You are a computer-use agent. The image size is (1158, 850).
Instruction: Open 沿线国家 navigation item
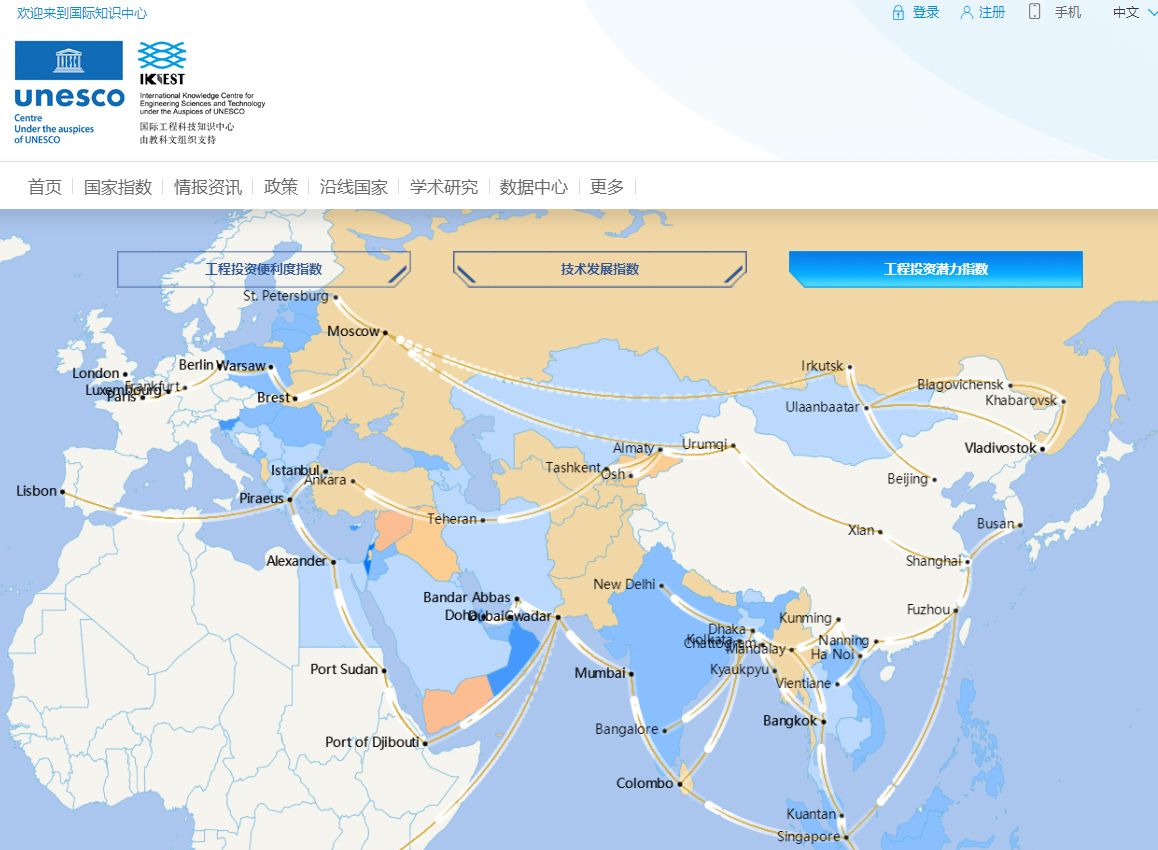pyautogui.click(x=354, y=187)
